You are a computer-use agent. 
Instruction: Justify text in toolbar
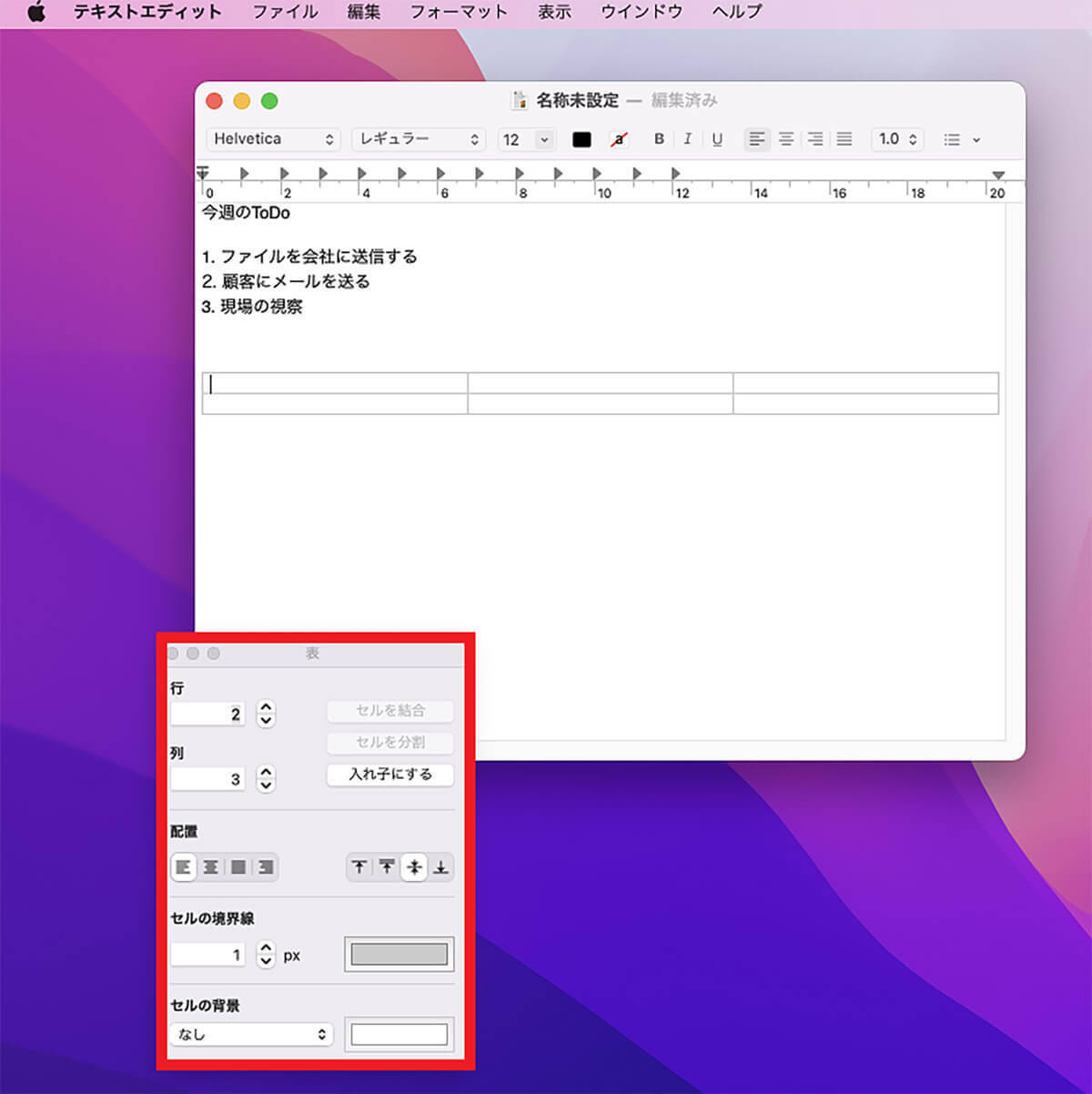(844, 139)
